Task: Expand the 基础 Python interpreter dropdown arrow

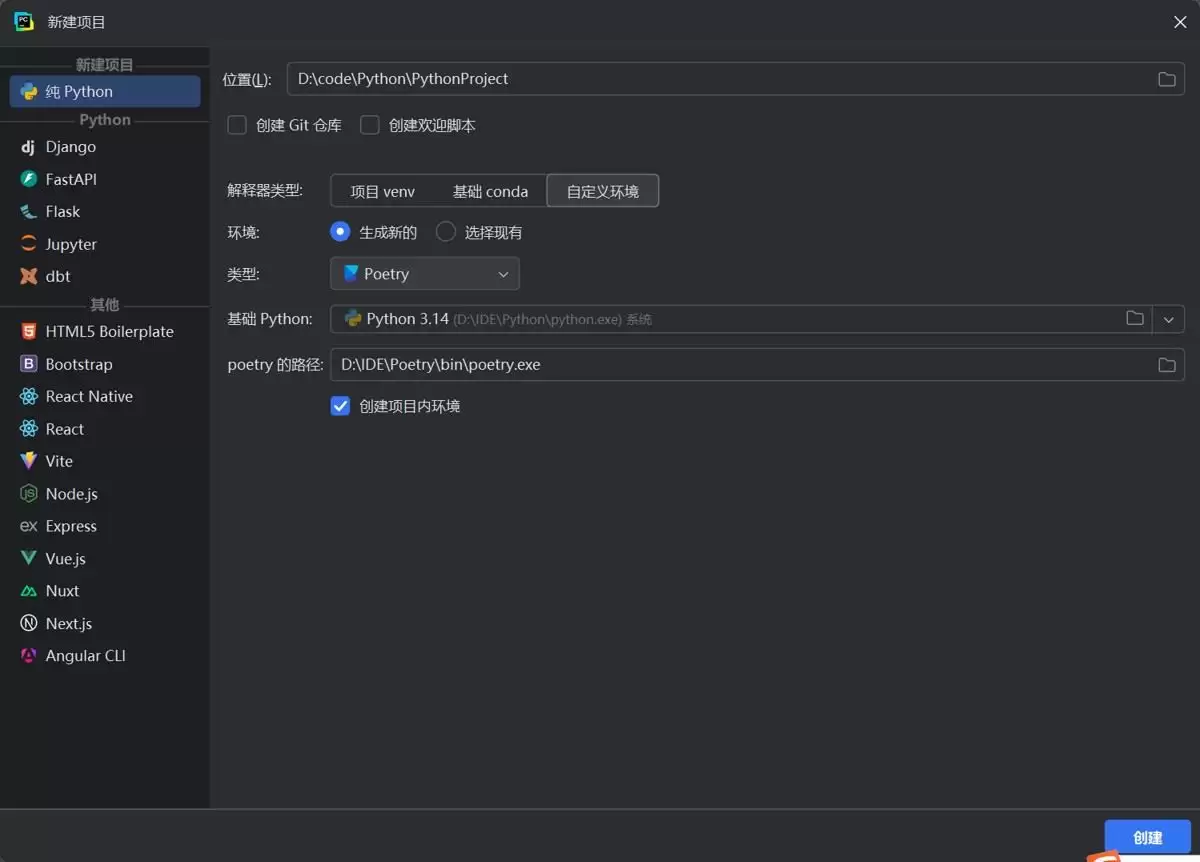Action: click(x=1168, y=319)
